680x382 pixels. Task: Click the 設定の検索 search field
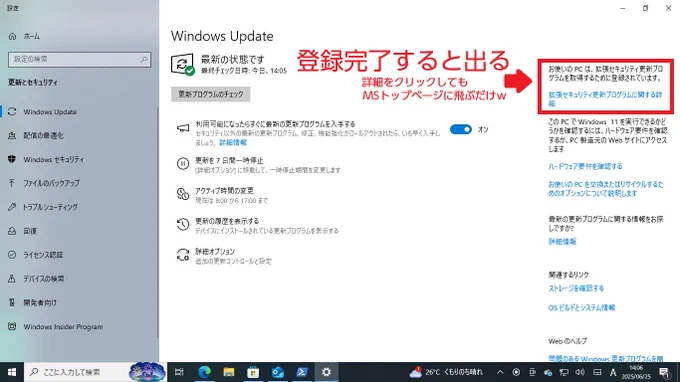pos(79,59)
